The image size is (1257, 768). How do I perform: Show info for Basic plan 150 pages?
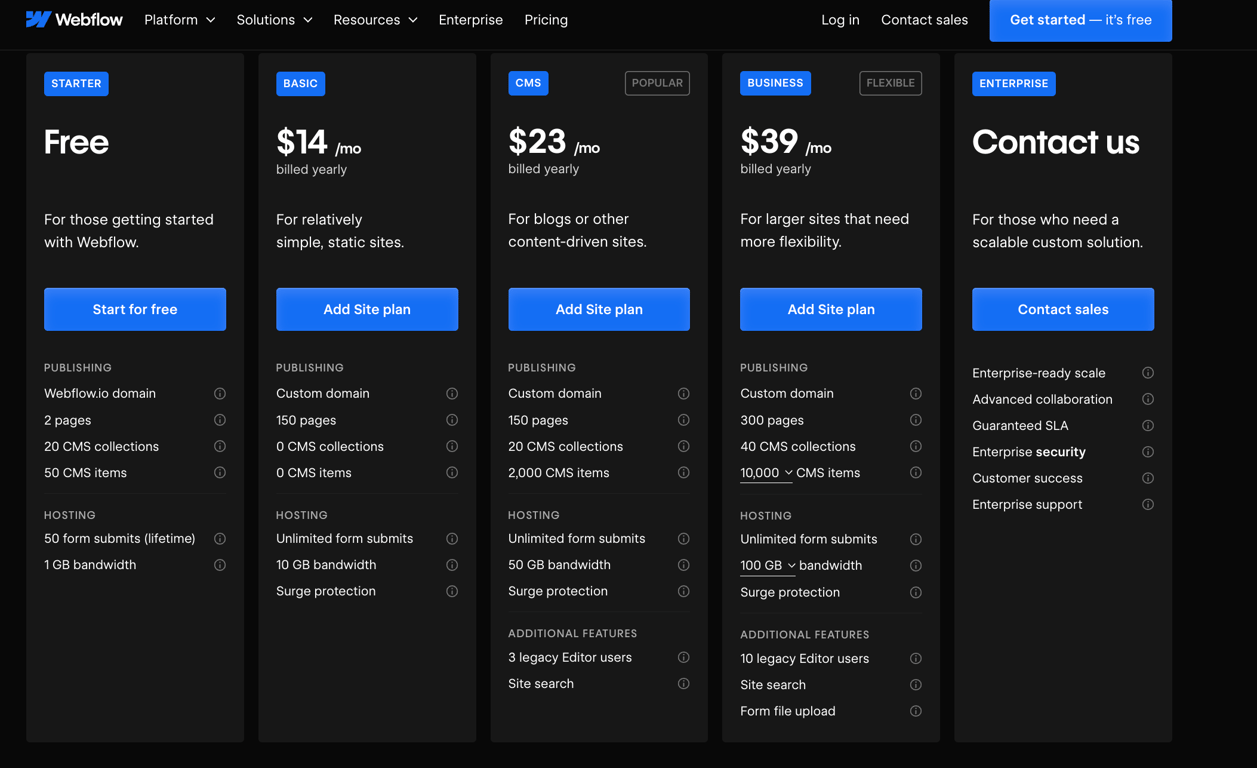pyautogui.click(x=452, y=420)
